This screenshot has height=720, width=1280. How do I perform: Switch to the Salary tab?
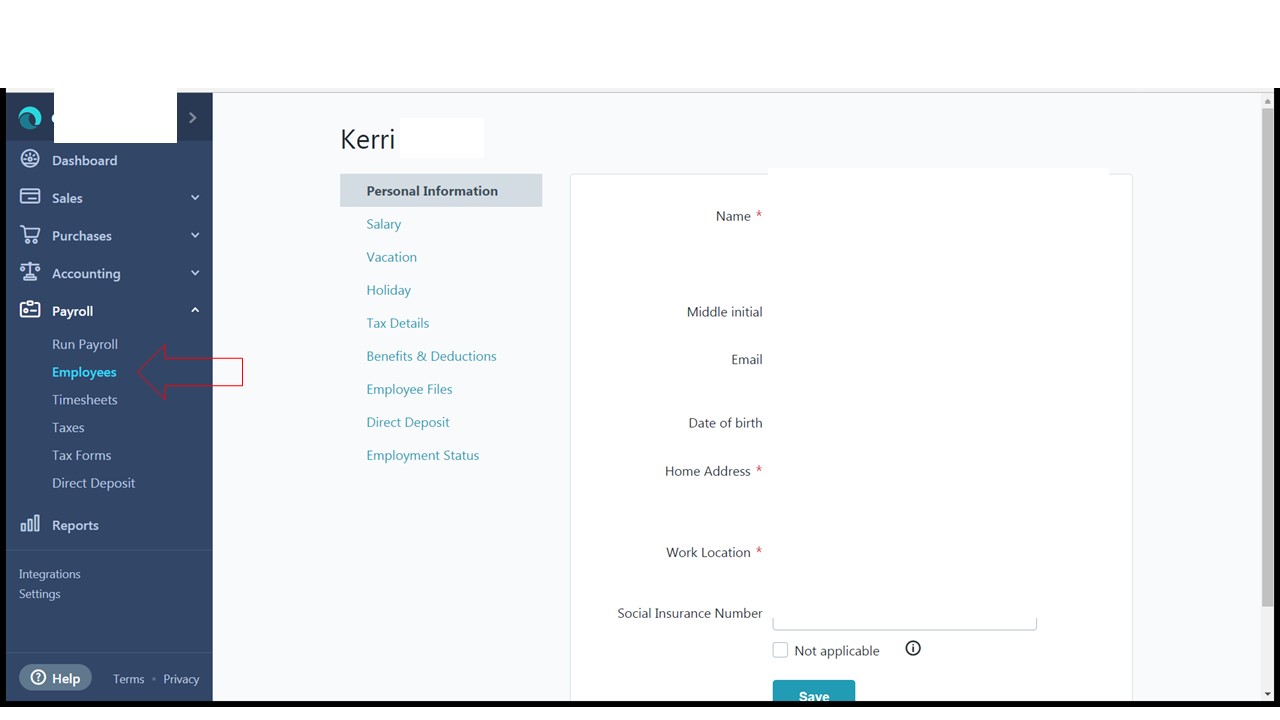point(384,224)
